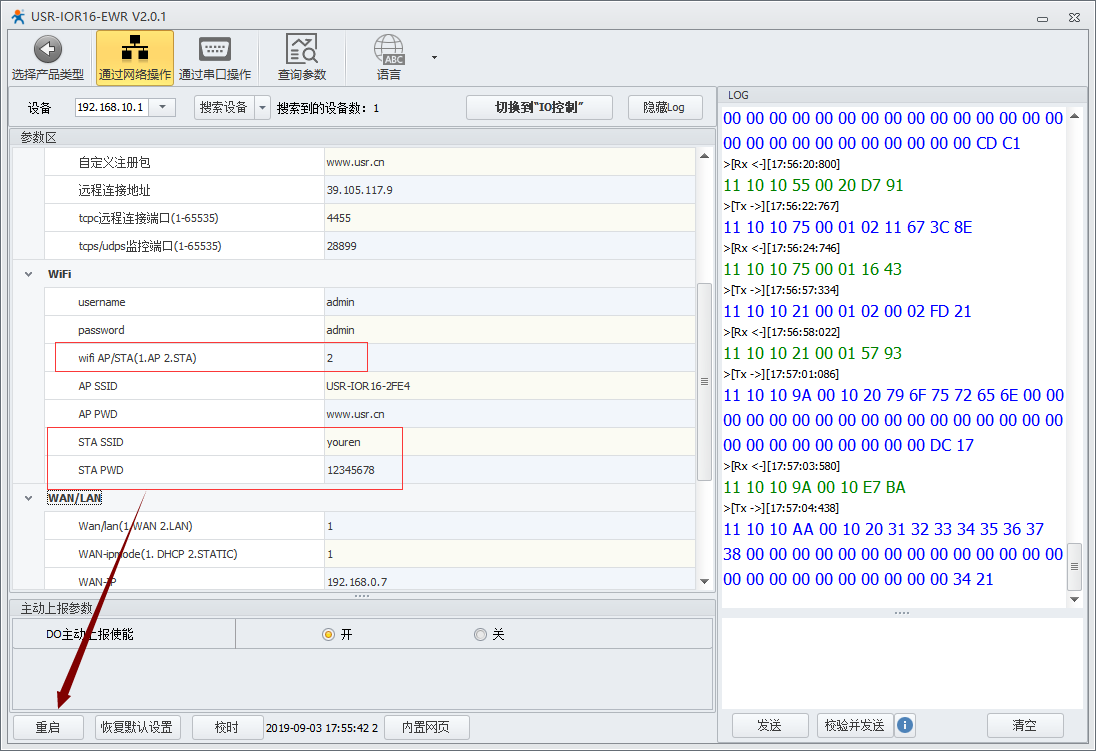Viewport: 1096px width, 751px height.
Task: Click the send message text area
Action: [902, 663]
